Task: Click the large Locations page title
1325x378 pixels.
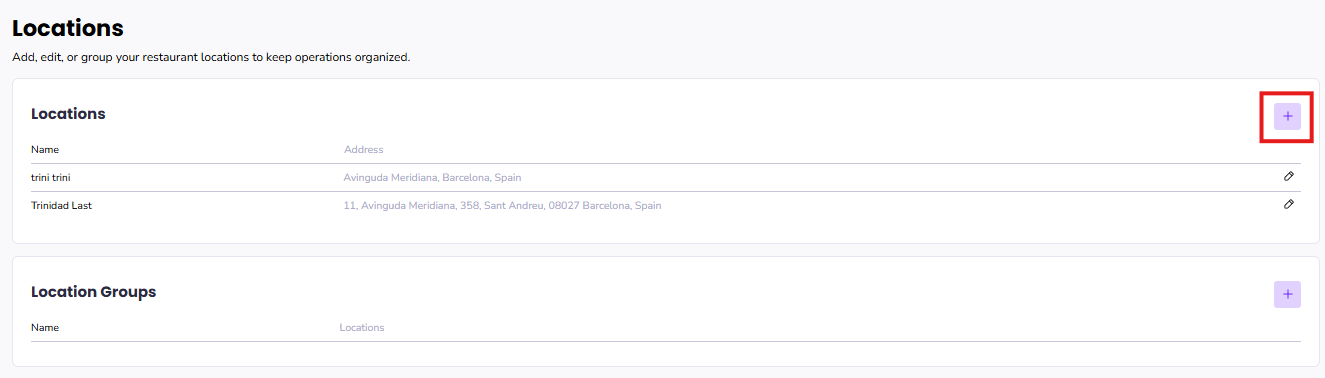Action: pyautogui.click(x=68, y=29)
